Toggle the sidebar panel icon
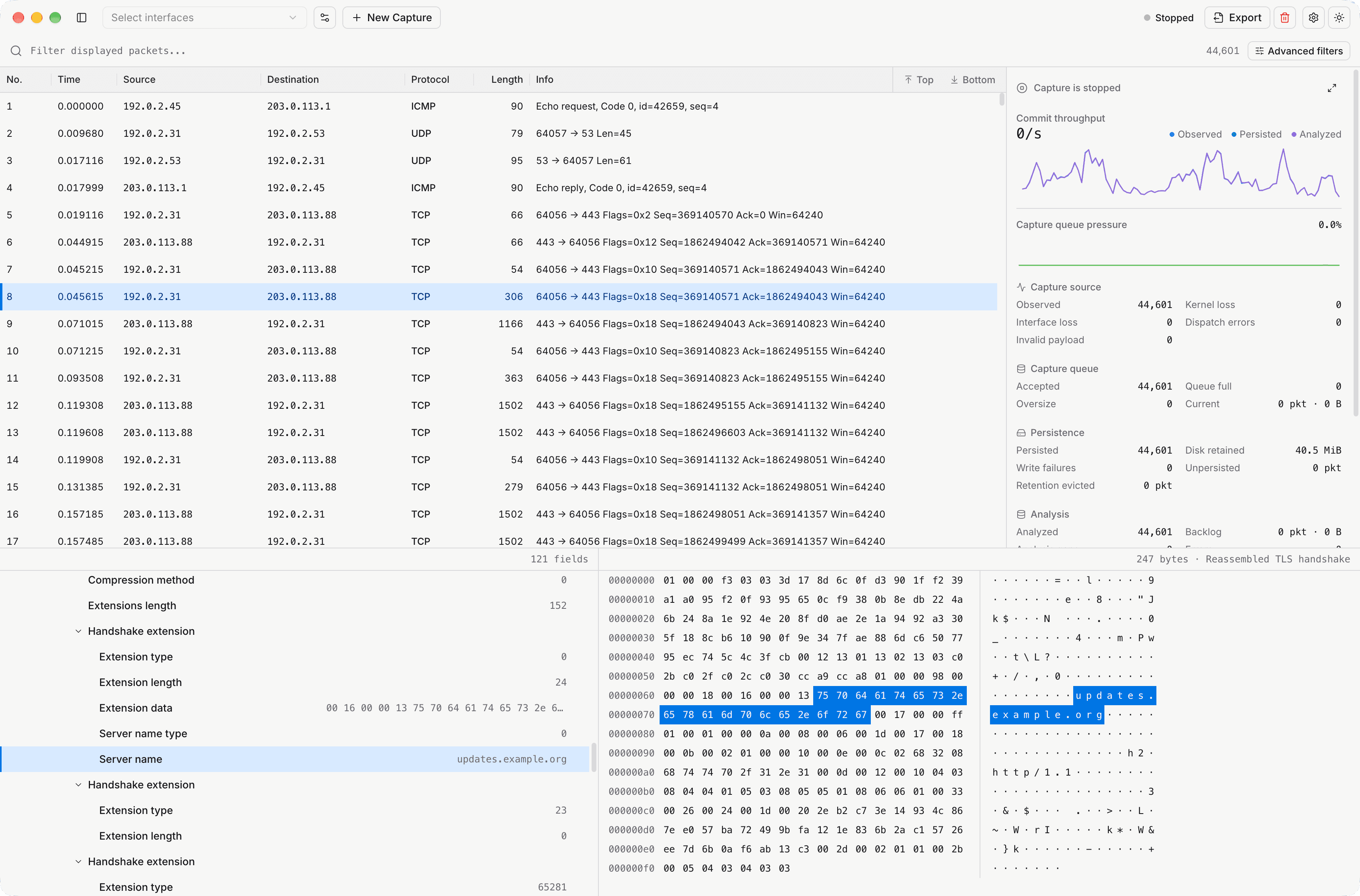 click(x=82, y=18)
